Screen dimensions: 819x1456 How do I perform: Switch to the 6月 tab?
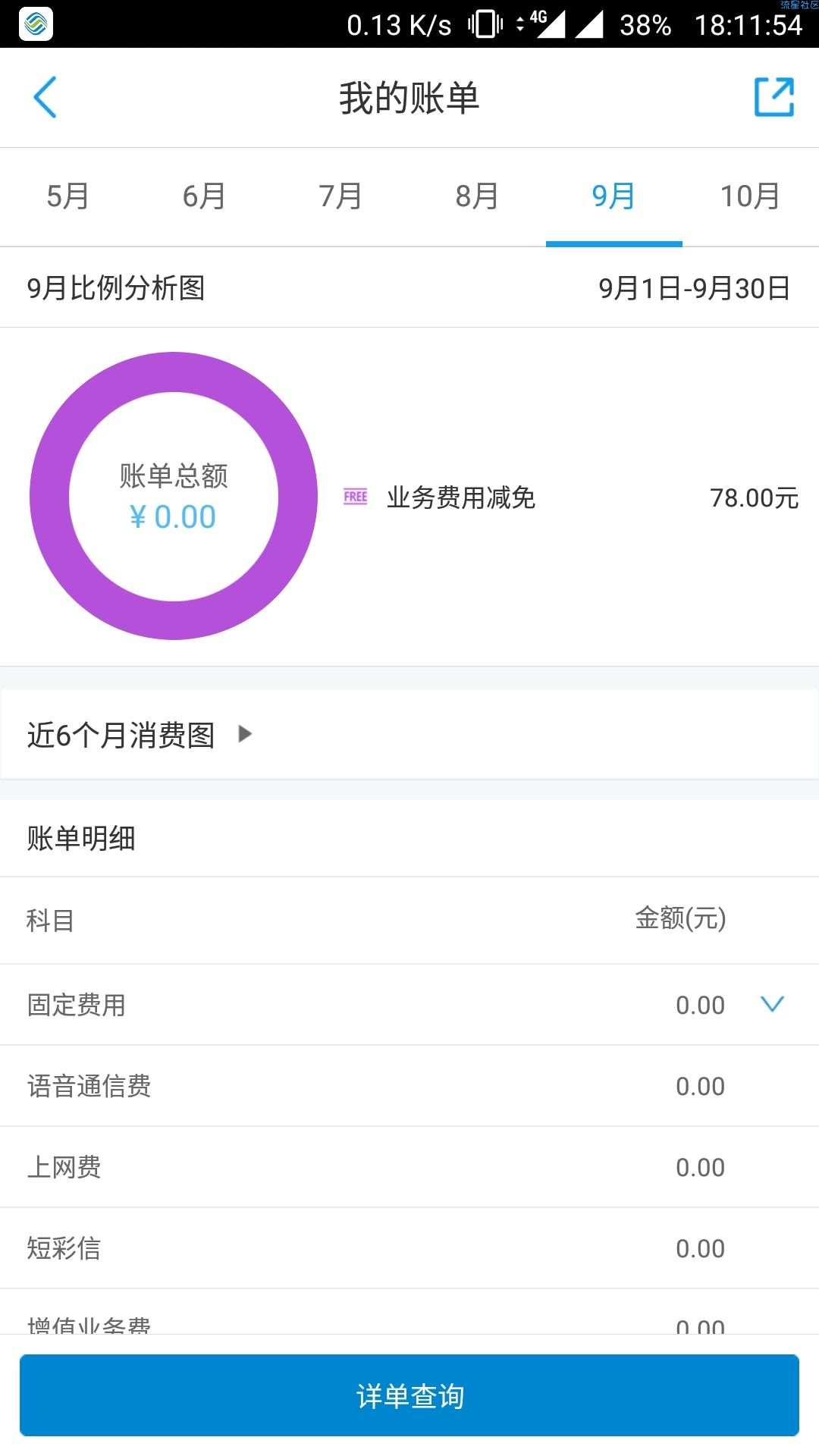205,196
